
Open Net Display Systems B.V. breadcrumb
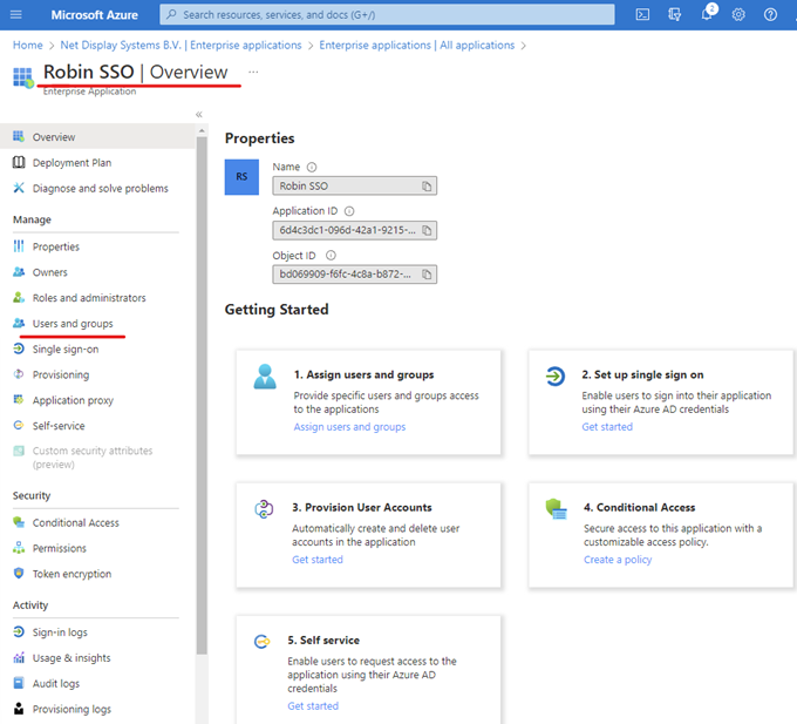(x=181, y=45)
